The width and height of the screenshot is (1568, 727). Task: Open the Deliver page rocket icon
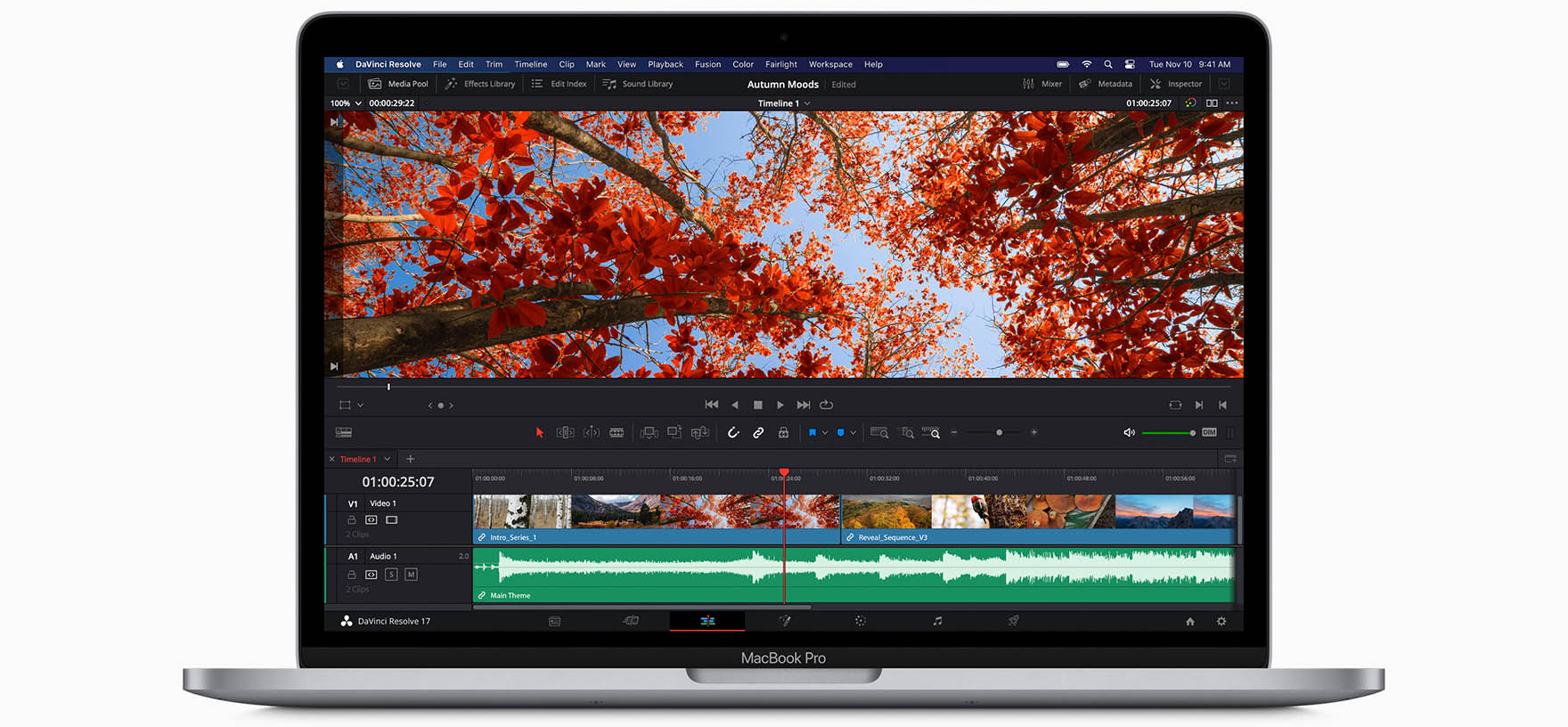(x=1013, y=621)
